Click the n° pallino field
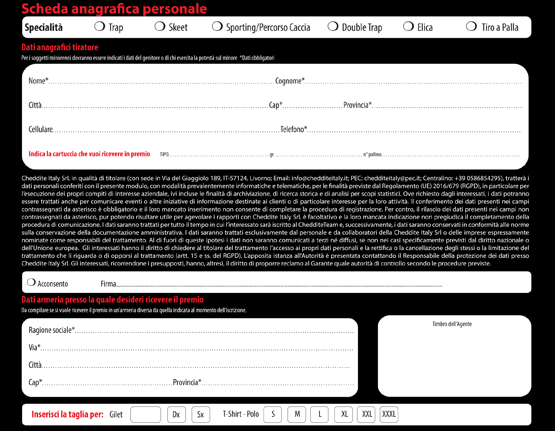The height and width of the screenshot is (431, 555). tap(451, 155)
